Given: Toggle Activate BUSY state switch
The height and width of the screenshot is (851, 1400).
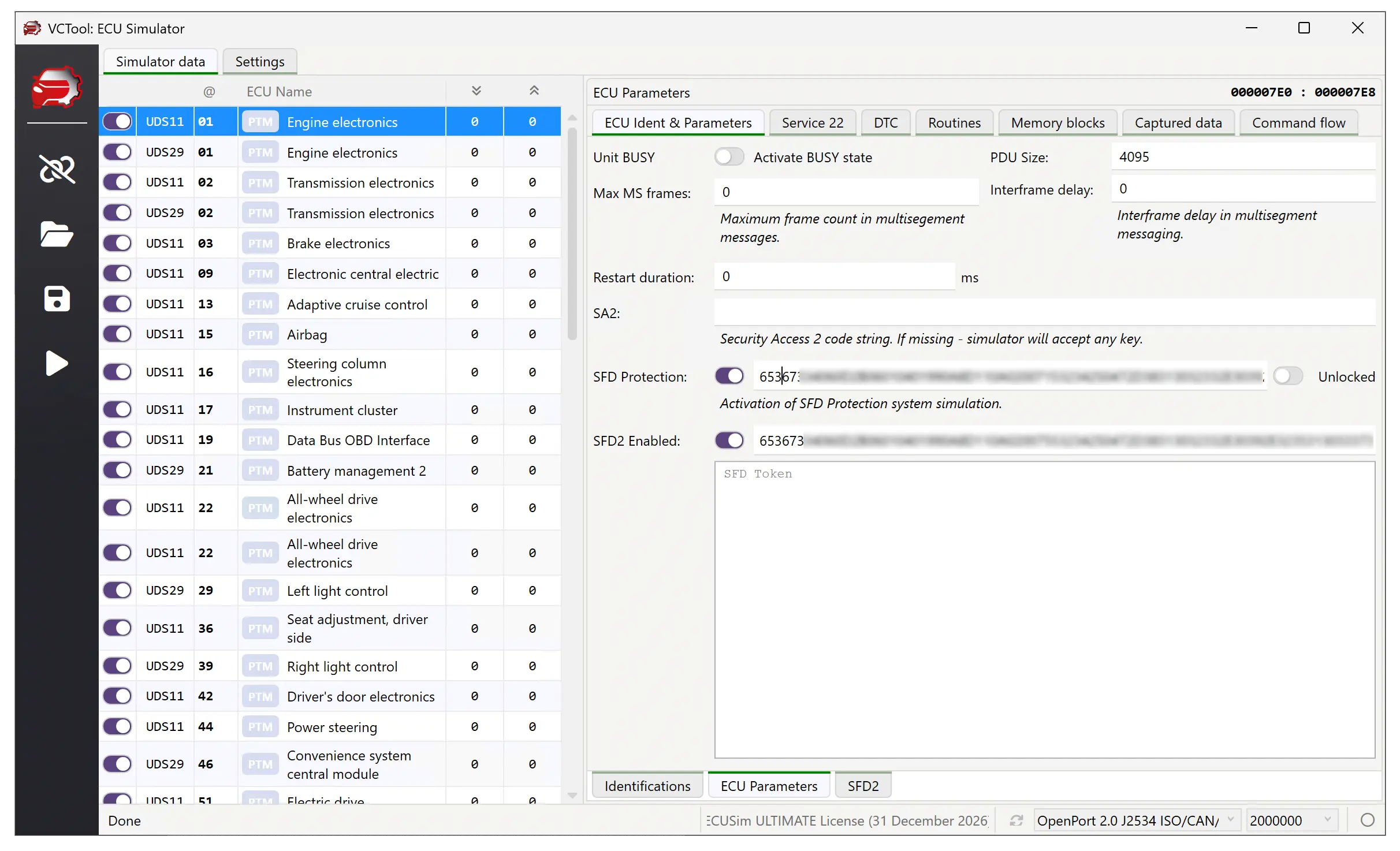Looking at the screenshot, I should click(729, 157).
